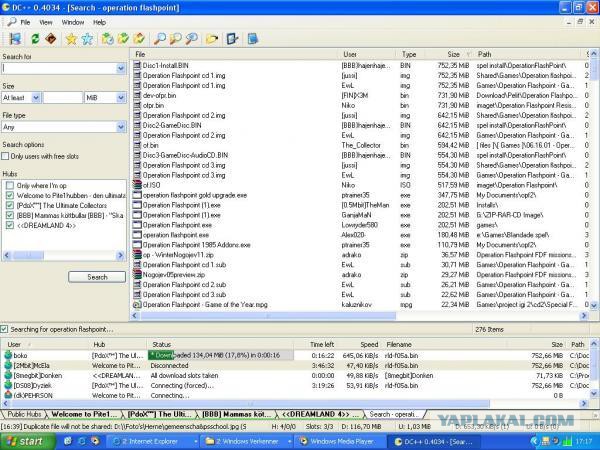Click green network tray icon
The width and height of the screenshot is (600, 450).
(x=569, y=441)
